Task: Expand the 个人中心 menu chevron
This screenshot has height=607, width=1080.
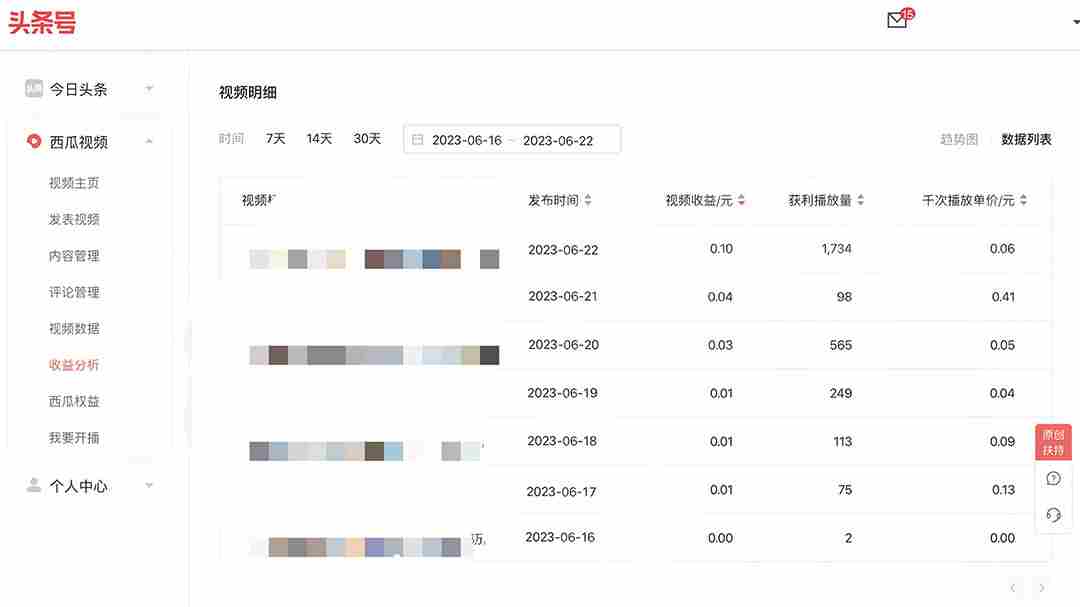Action: pyautogui.click(x=149, y=486)
